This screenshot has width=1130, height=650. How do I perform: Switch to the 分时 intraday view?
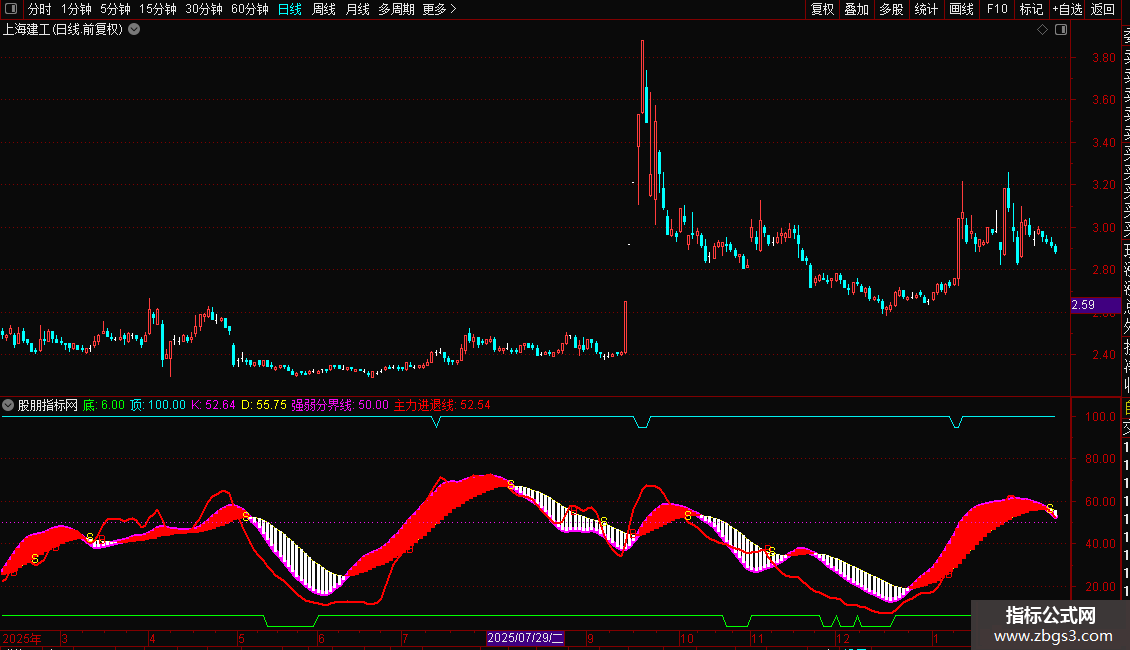coord(40,9)
